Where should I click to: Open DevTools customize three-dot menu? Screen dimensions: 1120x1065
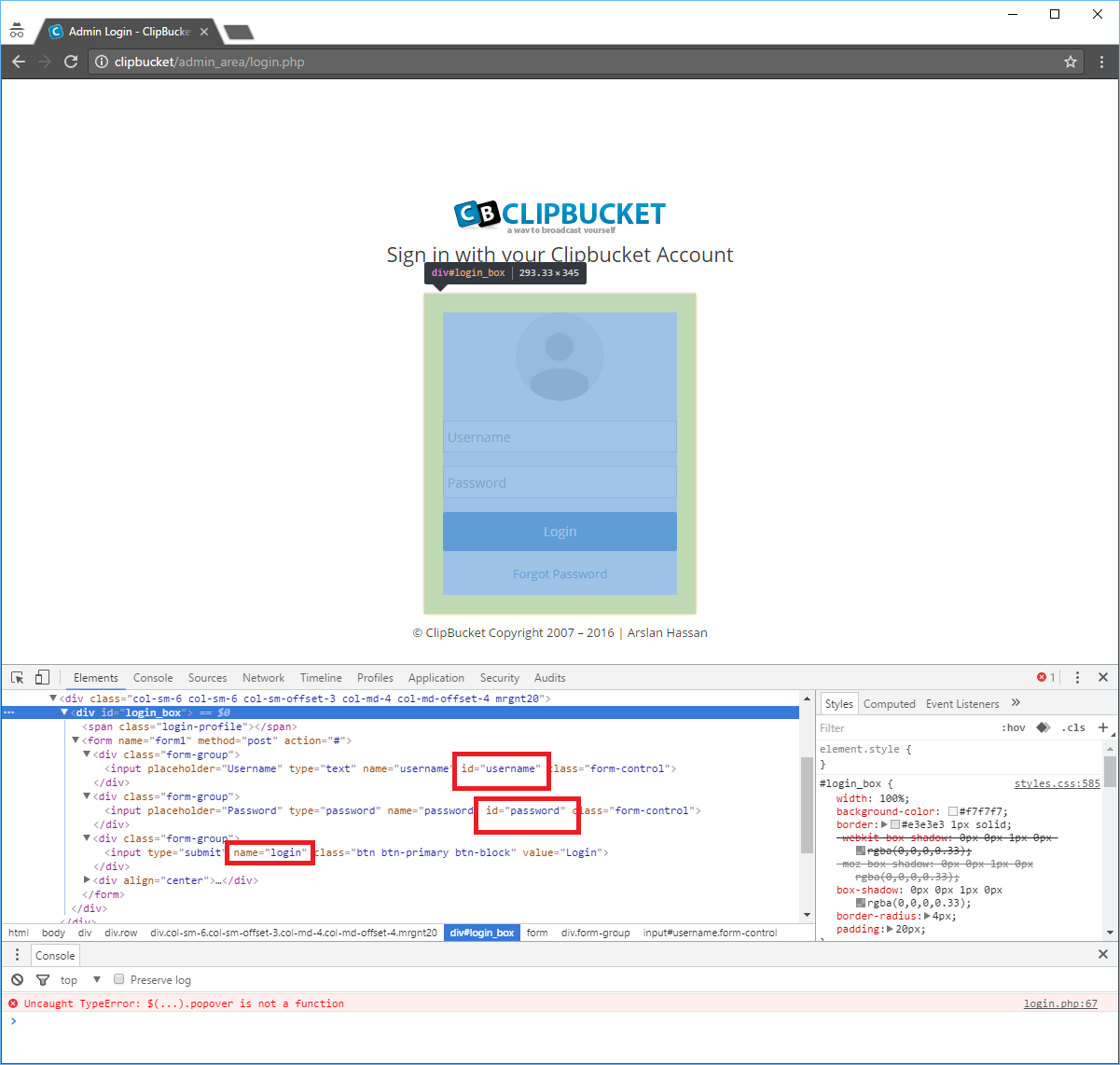point(1077,678)
